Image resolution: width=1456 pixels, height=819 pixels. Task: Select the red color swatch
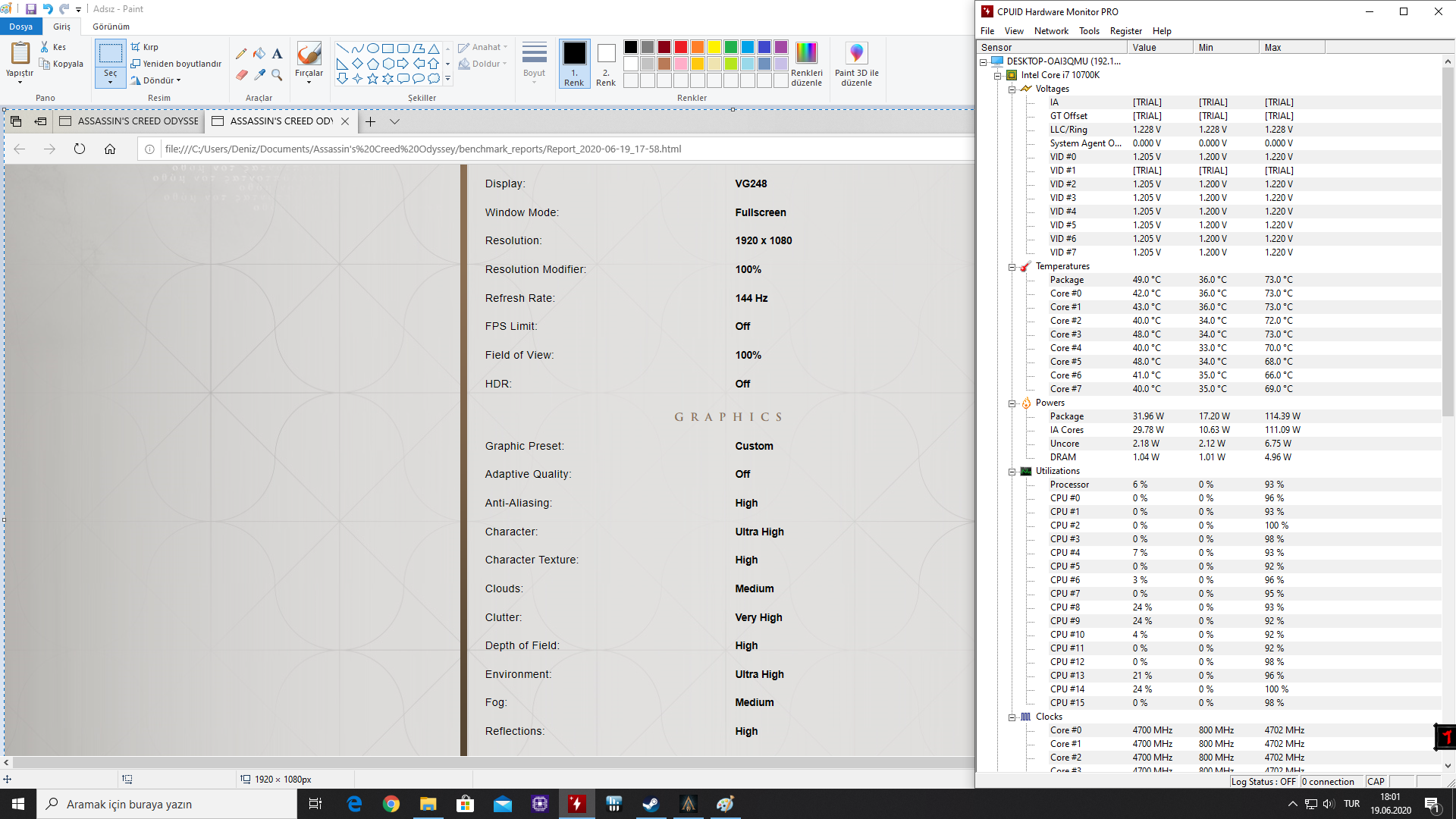click(681, 47)
